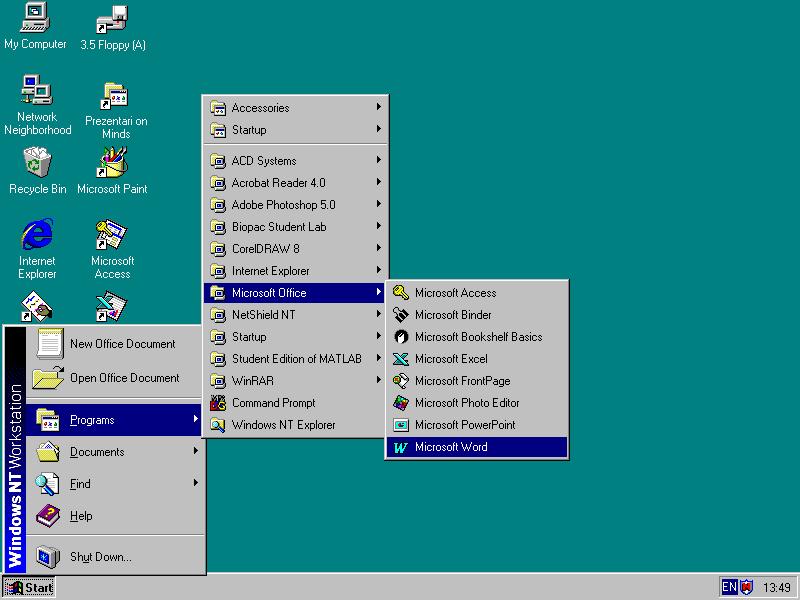Launch Microsoft Paint desktop shortcut

pos(112,170)
